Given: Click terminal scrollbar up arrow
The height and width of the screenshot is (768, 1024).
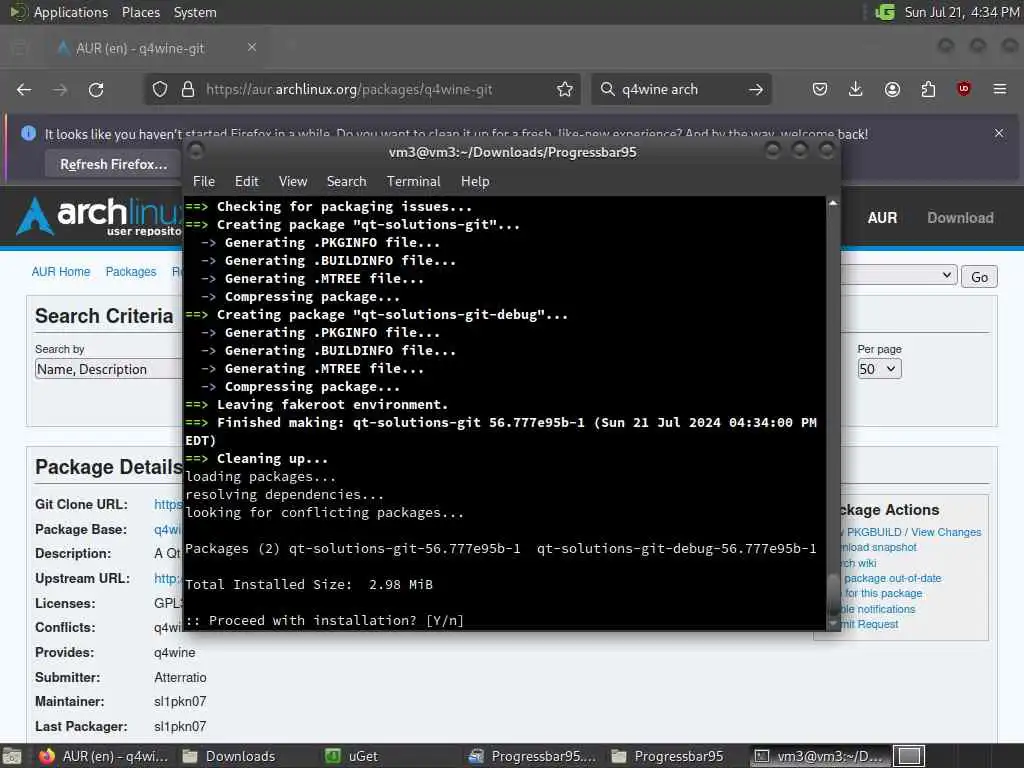Looking at the screenshot, I should [833, 203].
